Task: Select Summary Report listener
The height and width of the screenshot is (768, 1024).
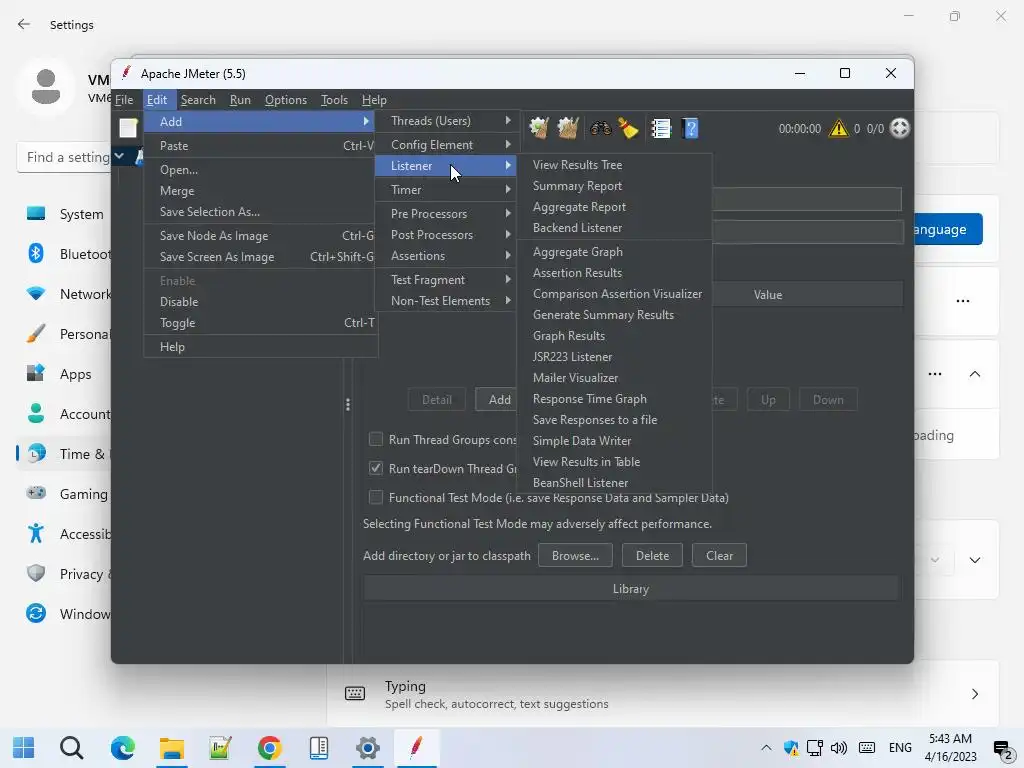Action: point(614,185)
